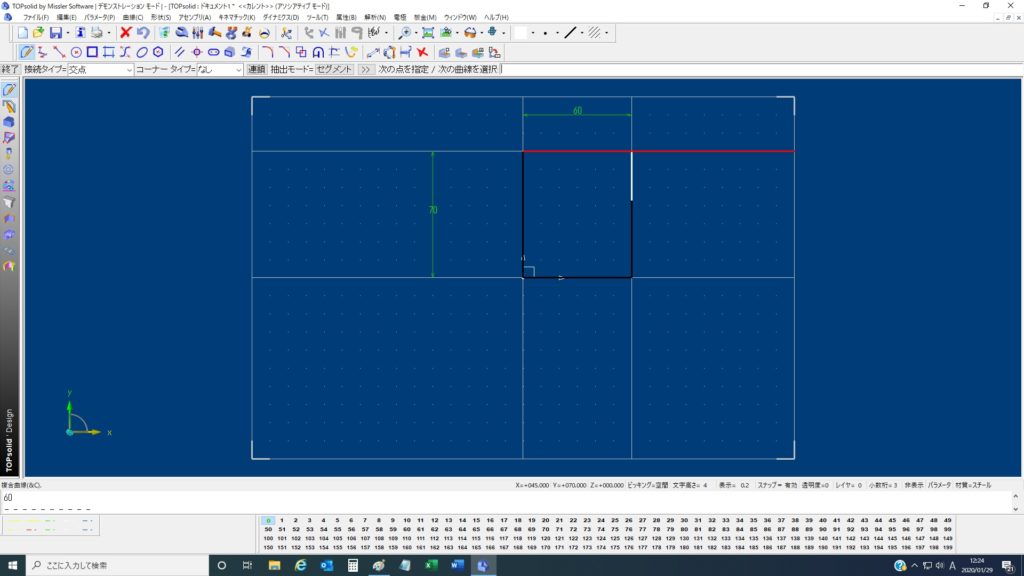Screen dimensions: 1024x576
Task: Open the zoom tool dropdown arrow
Action: click(416, 33)
